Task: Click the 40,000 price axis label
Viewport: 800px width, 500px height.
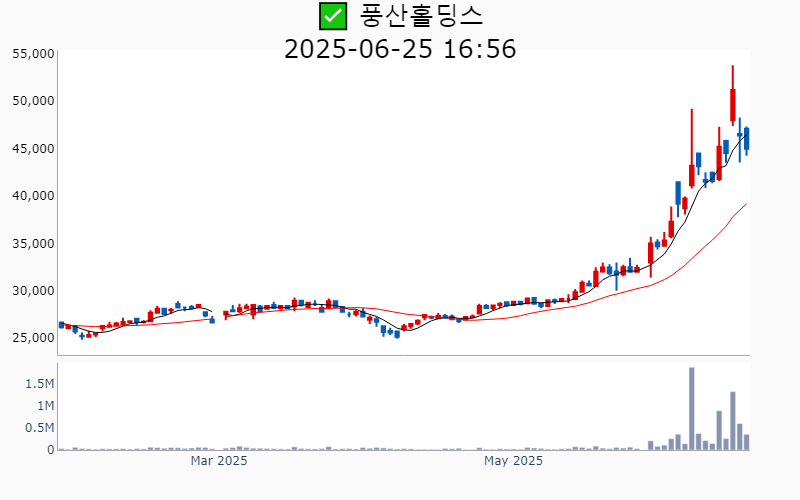Action: pos(33,196)
